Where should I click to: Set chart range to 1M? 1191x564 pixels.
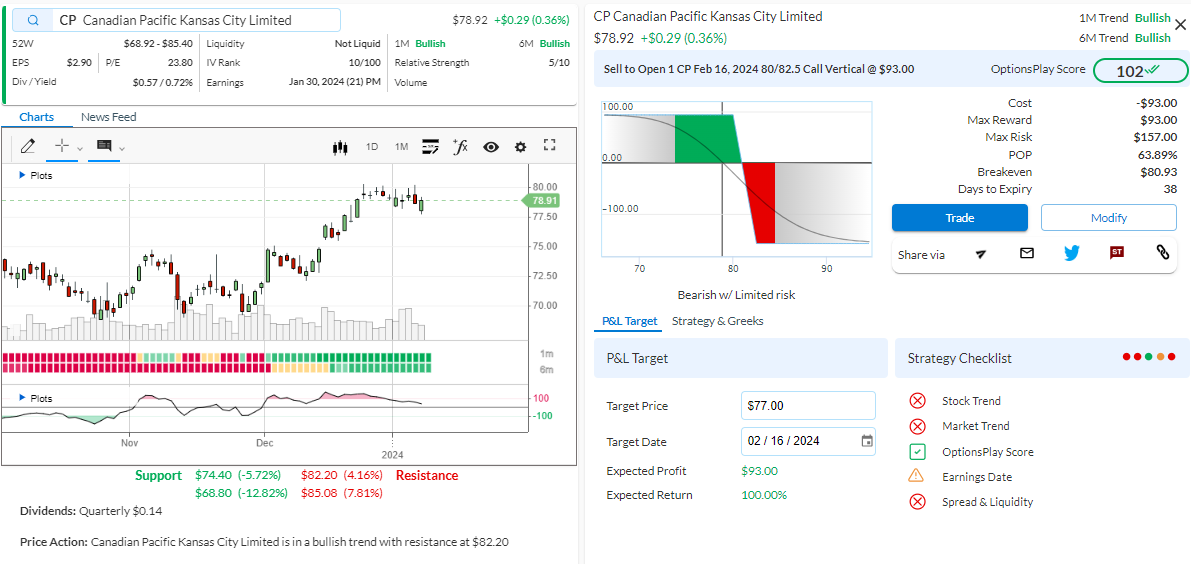point(401,147)
